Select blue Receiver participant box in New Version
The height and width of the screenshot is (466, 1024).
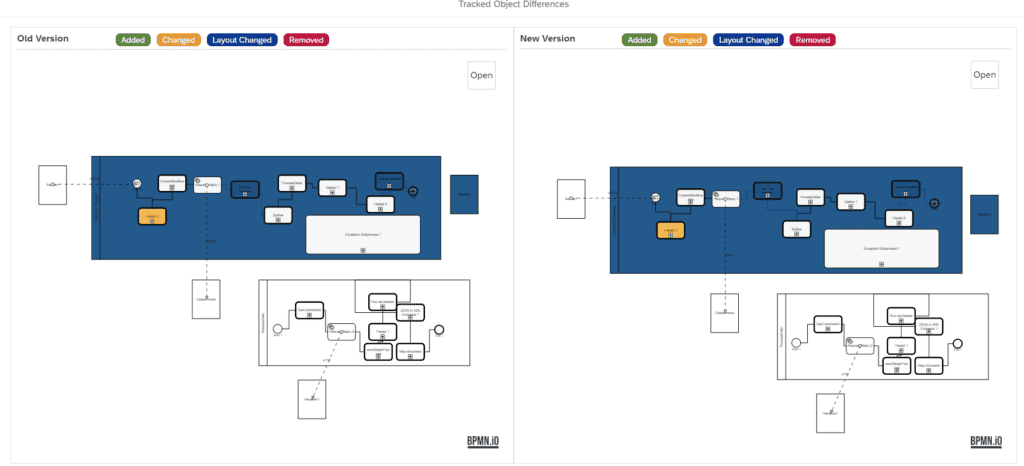pyautogui.click(x=984, y=214)
